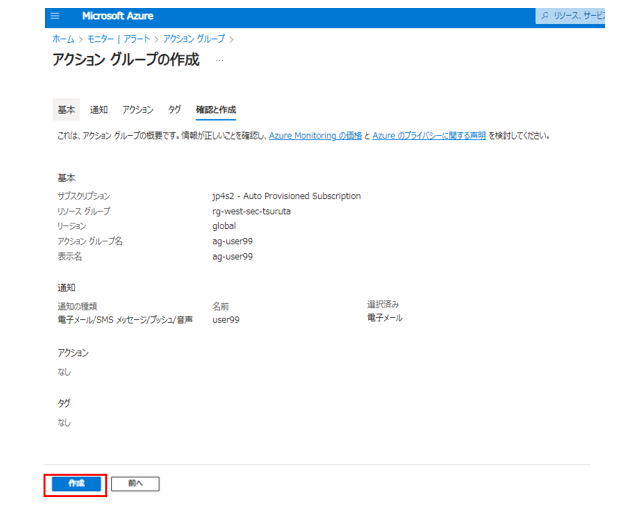644x519 pixels.
Task: Switch to the タグ tab
Action: (174, 110)
